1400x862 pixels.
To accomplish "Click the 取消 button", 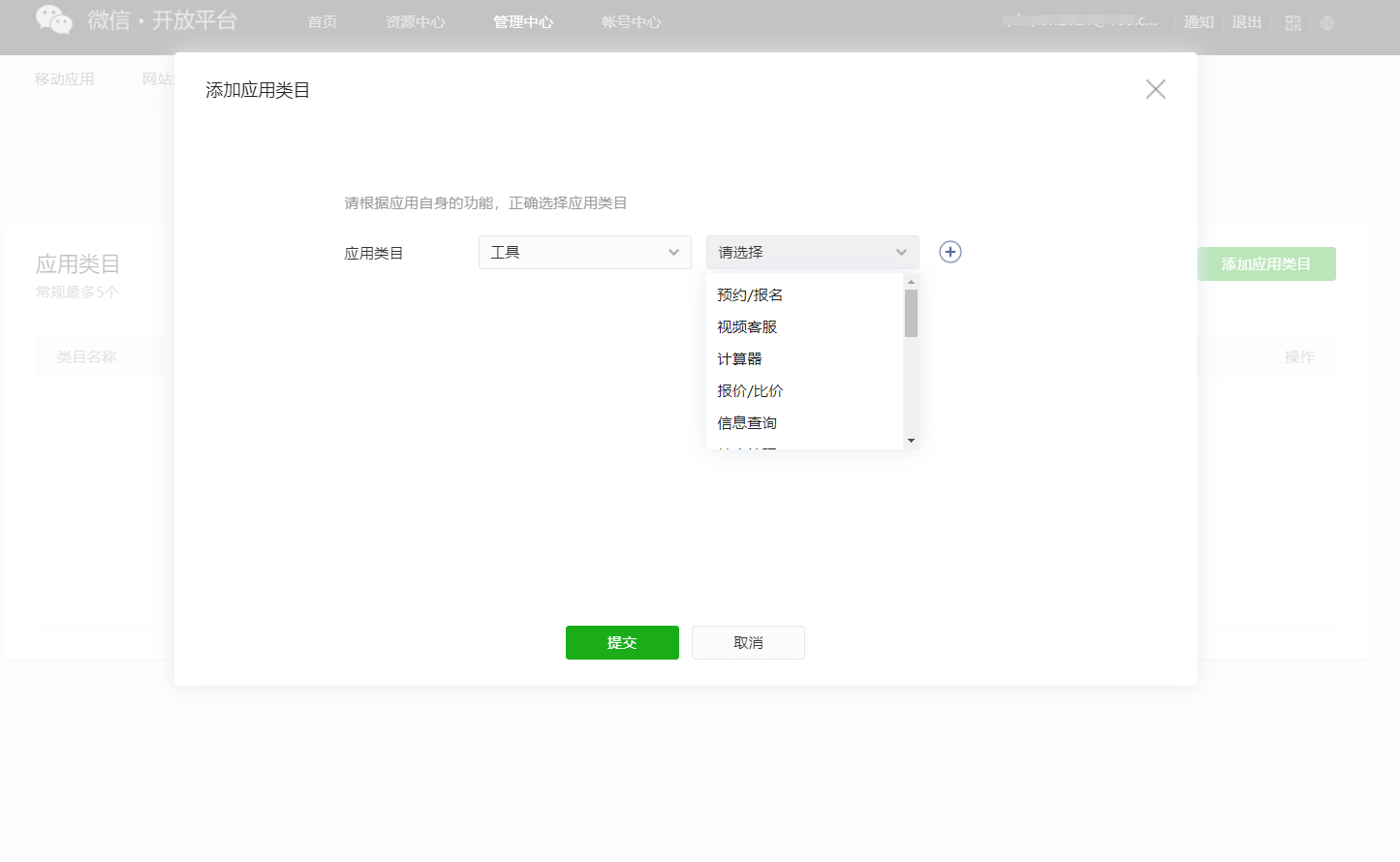I will [x=748, y=642].
